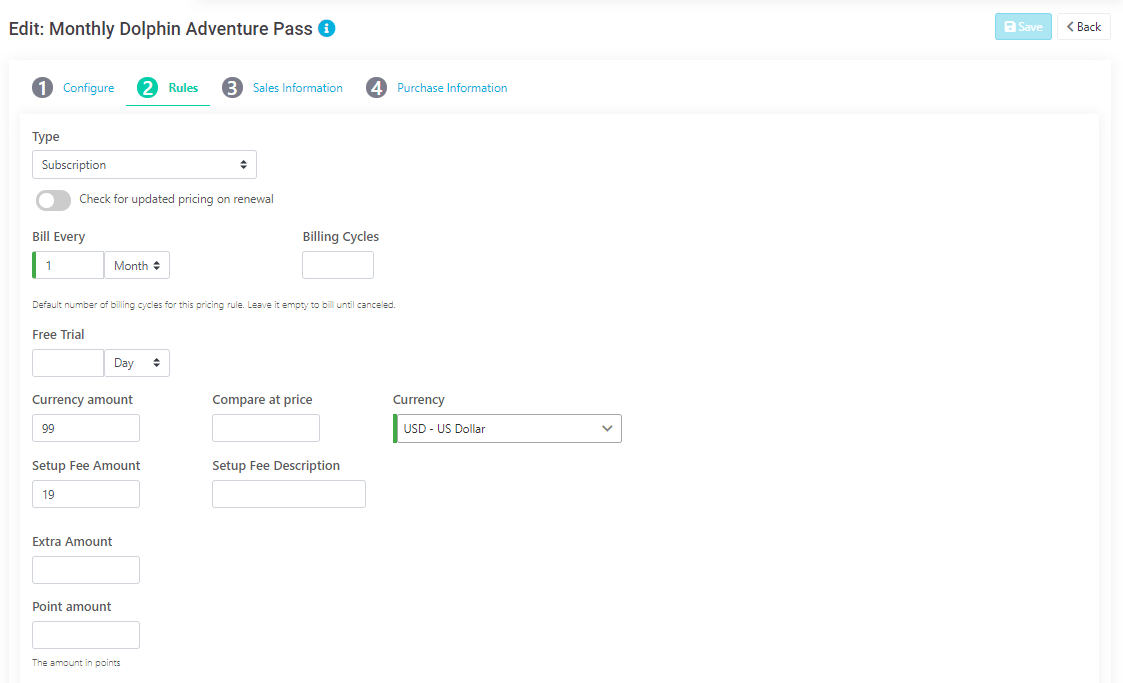Screen dimensions: 1123x683
Task: Click the Setup Fee Description field
Action: (x=288, y=493)
